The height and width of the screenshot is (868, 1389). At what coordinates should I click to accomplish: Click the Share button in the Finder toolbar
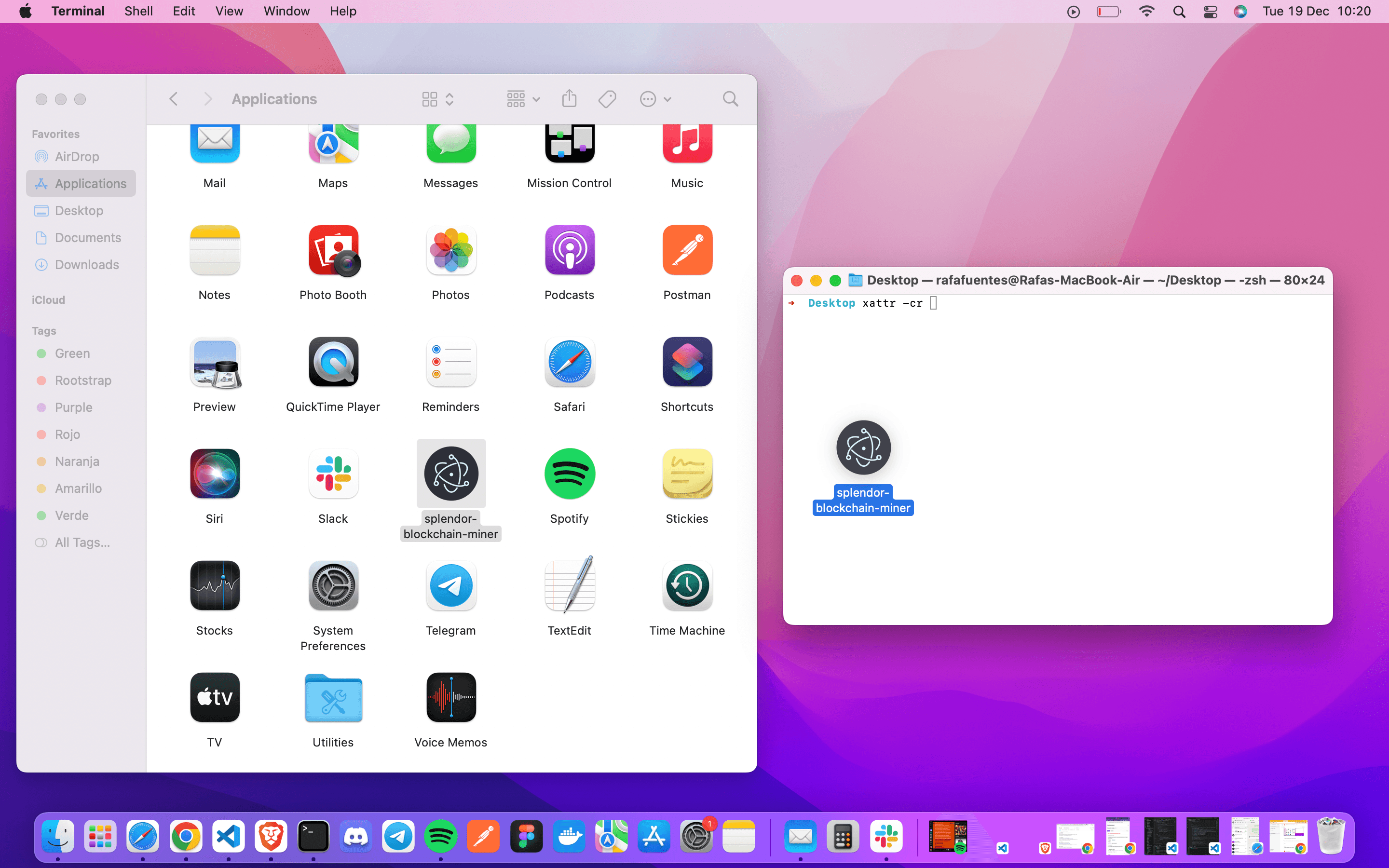(569, 99)
